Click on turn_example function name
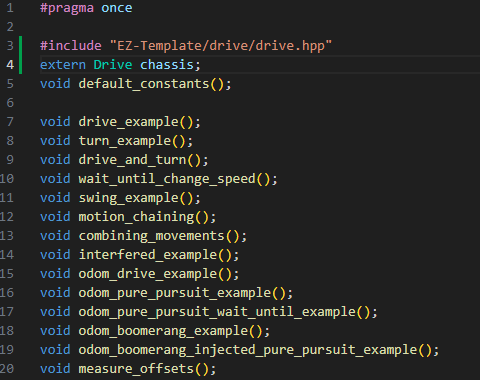 click(x=125, y=141)
